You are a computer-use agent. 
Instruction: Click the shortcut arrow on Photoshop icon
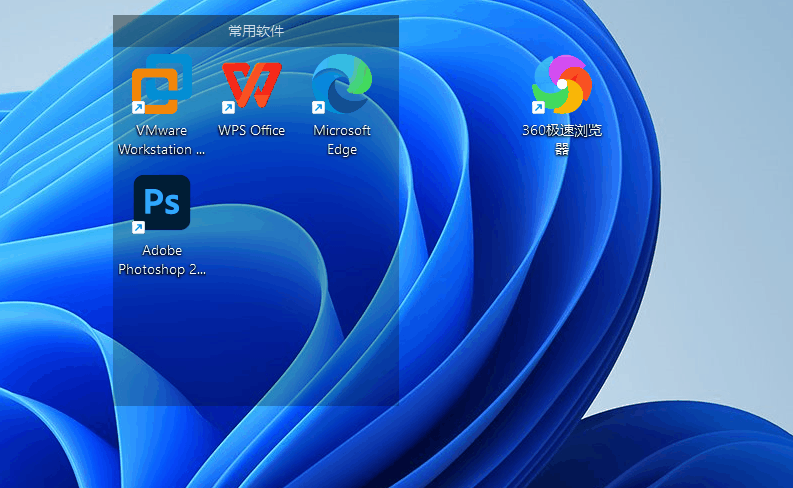point(138,228)
